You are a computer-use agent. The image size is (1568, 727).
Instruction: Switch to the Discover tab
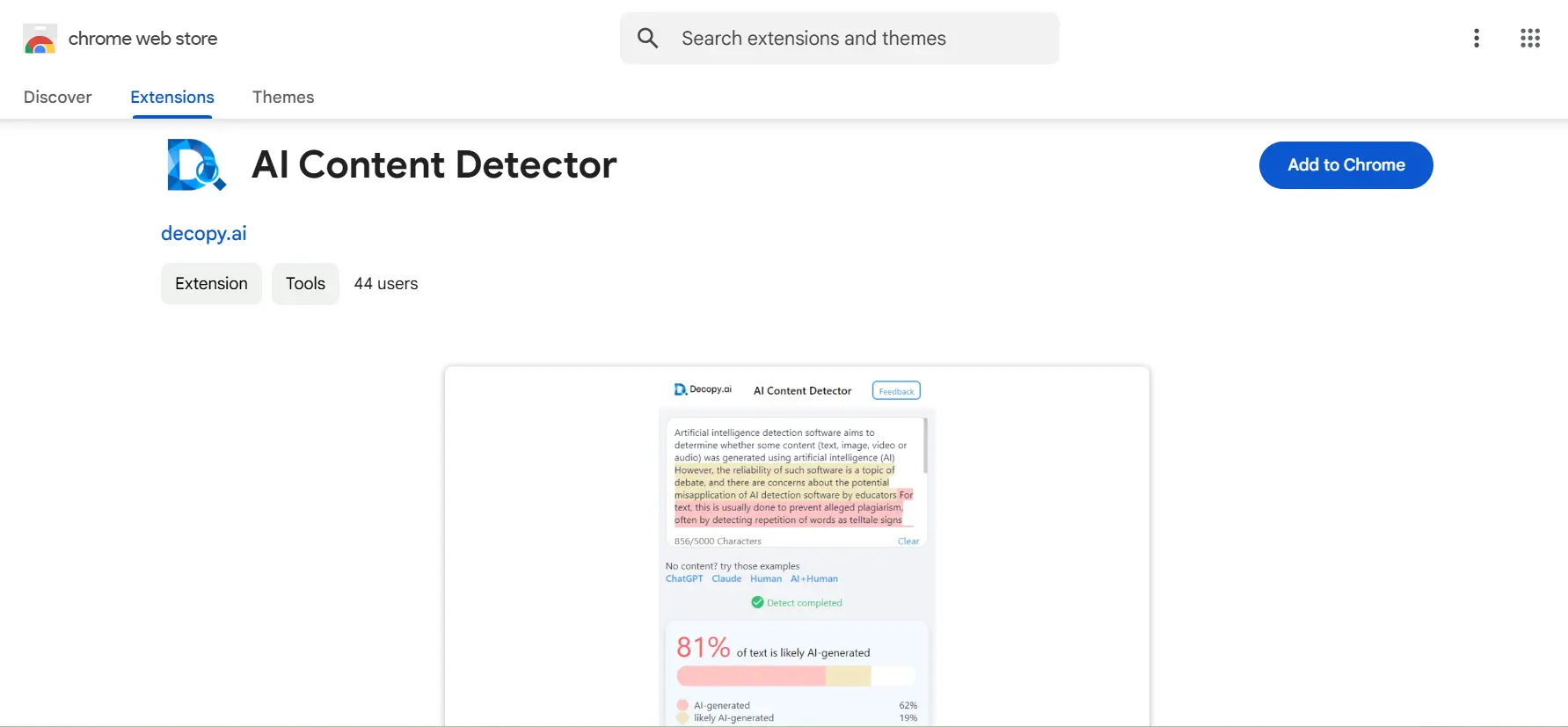tap(57, 97)
